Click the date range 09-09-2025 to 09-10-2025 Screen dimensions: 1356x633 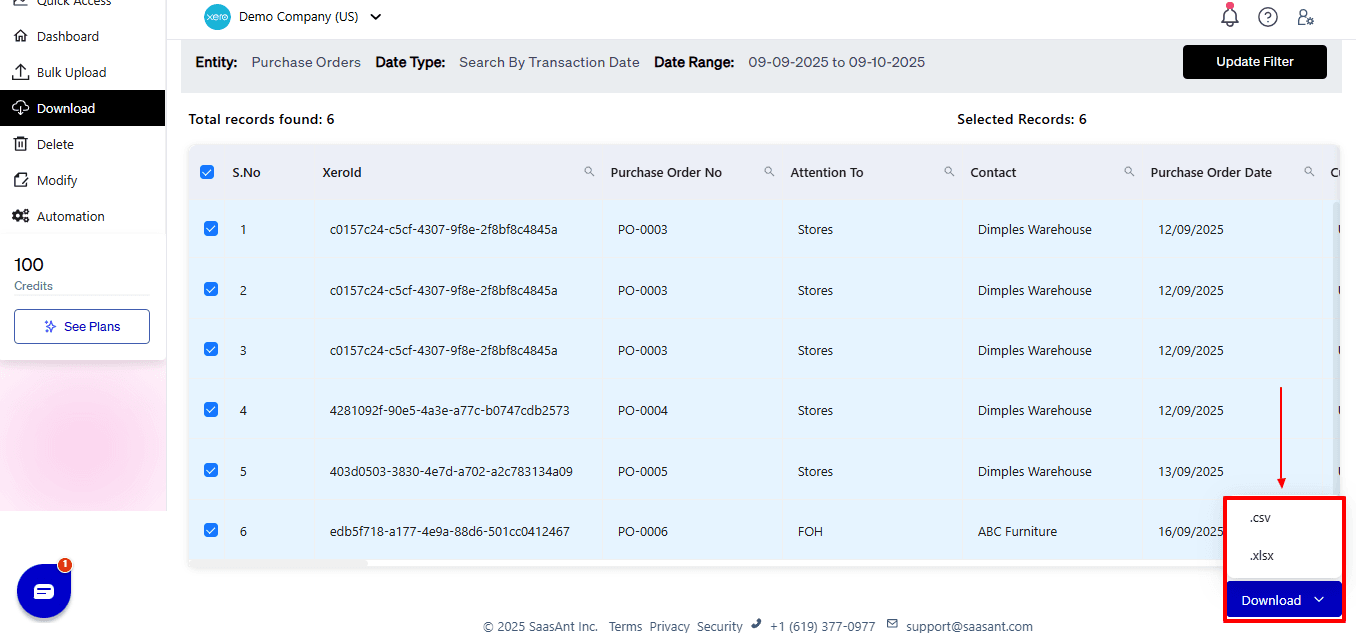coord(837,62)
